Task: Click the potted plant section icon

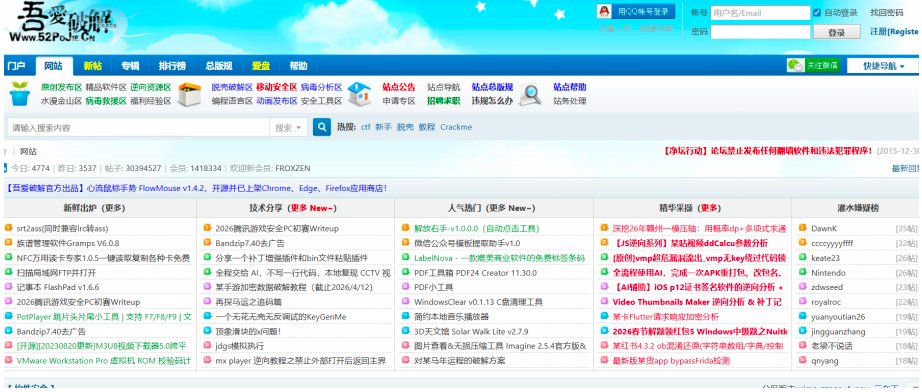Action: pyautogui.click(x=19, y=94)
